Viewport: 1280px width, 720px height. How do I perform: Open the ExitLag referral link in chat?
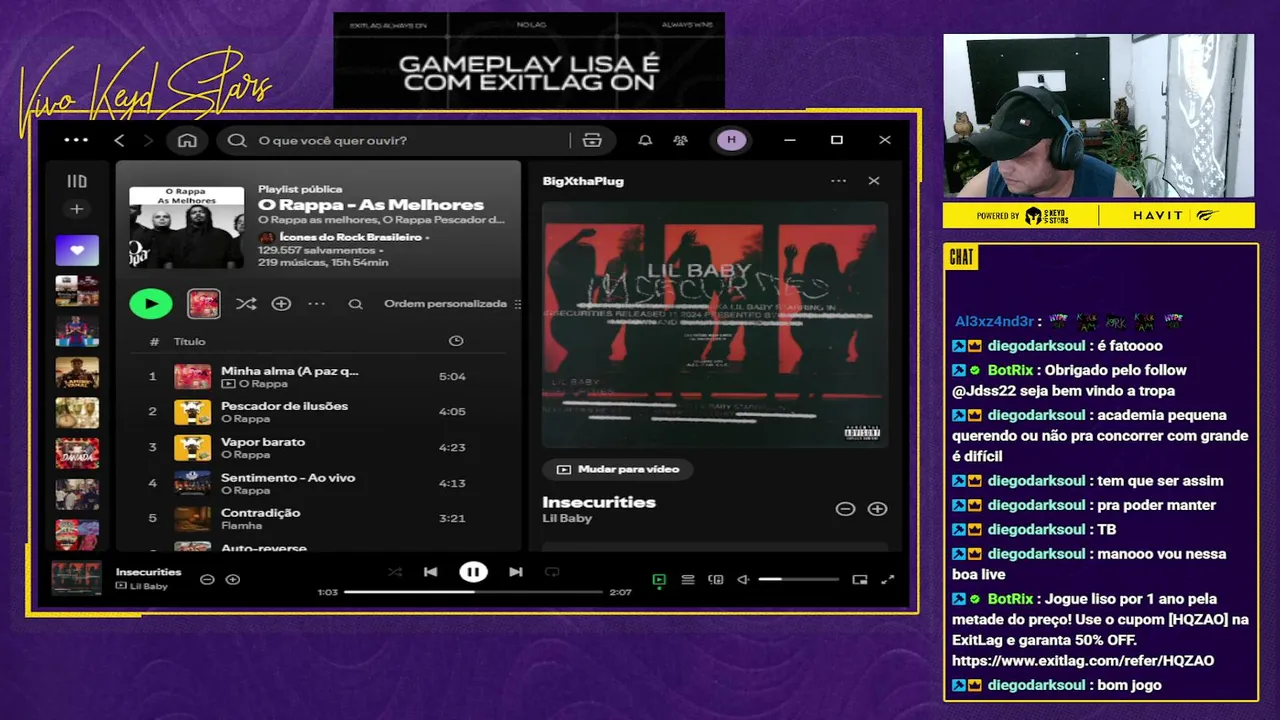(1083, 661)
